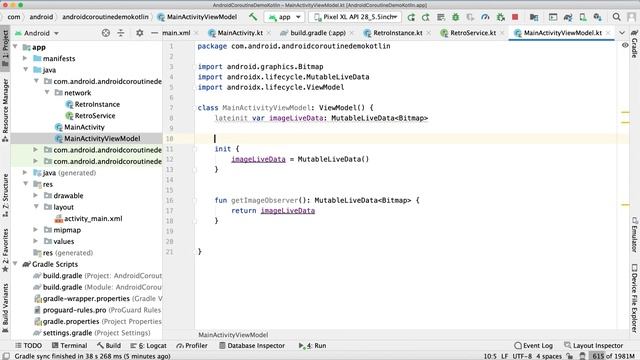The height and width of the screenshot is (360, 640).
Task: Open the Android project view dropdown
Action: click(x=37, y=33)
